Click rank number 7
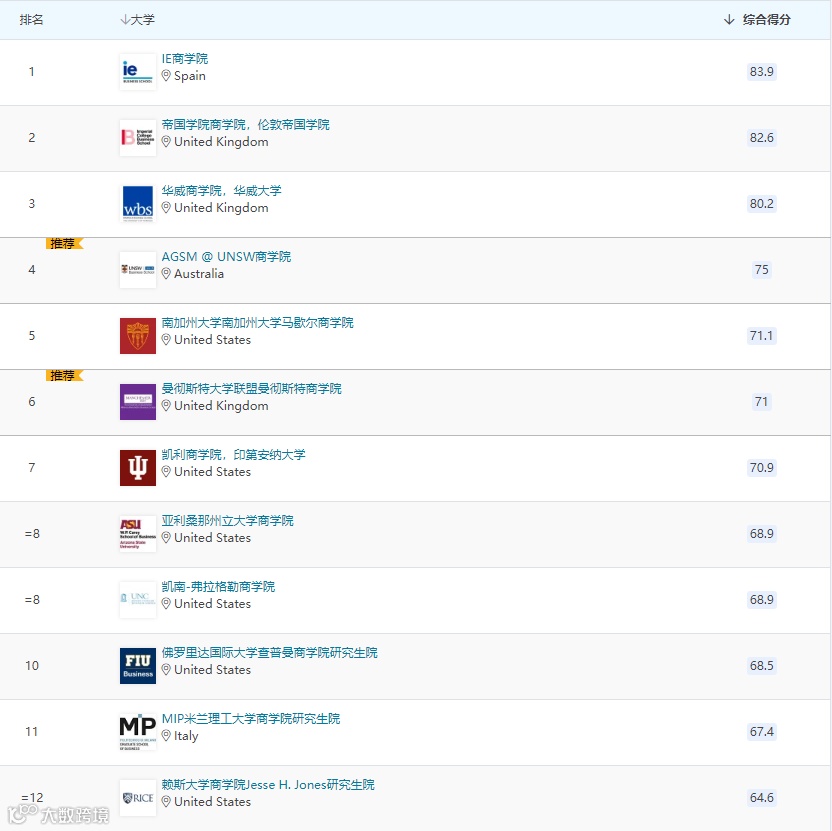 (32, 468)
